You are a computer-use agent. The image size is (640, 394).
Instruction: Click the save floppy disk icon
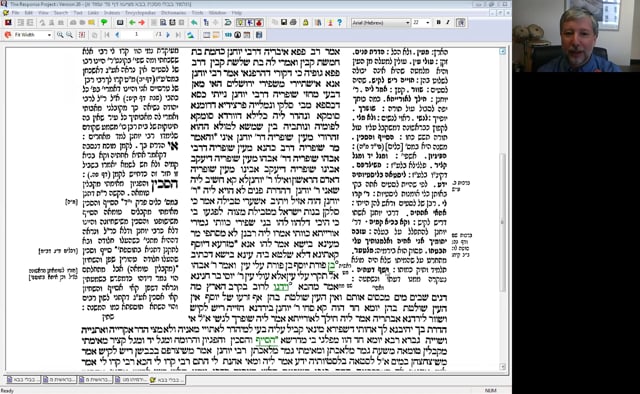(284, 22)
